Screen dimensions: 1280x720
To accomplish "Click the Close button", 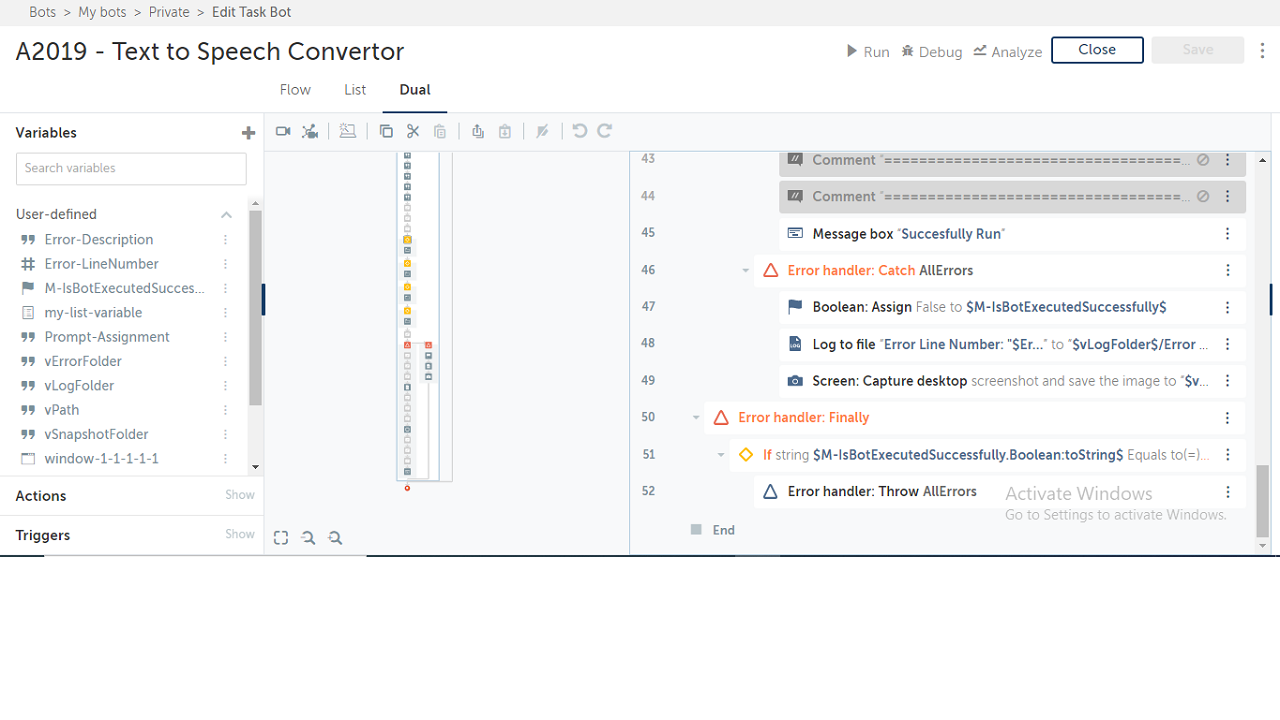I will (1097, 50).
